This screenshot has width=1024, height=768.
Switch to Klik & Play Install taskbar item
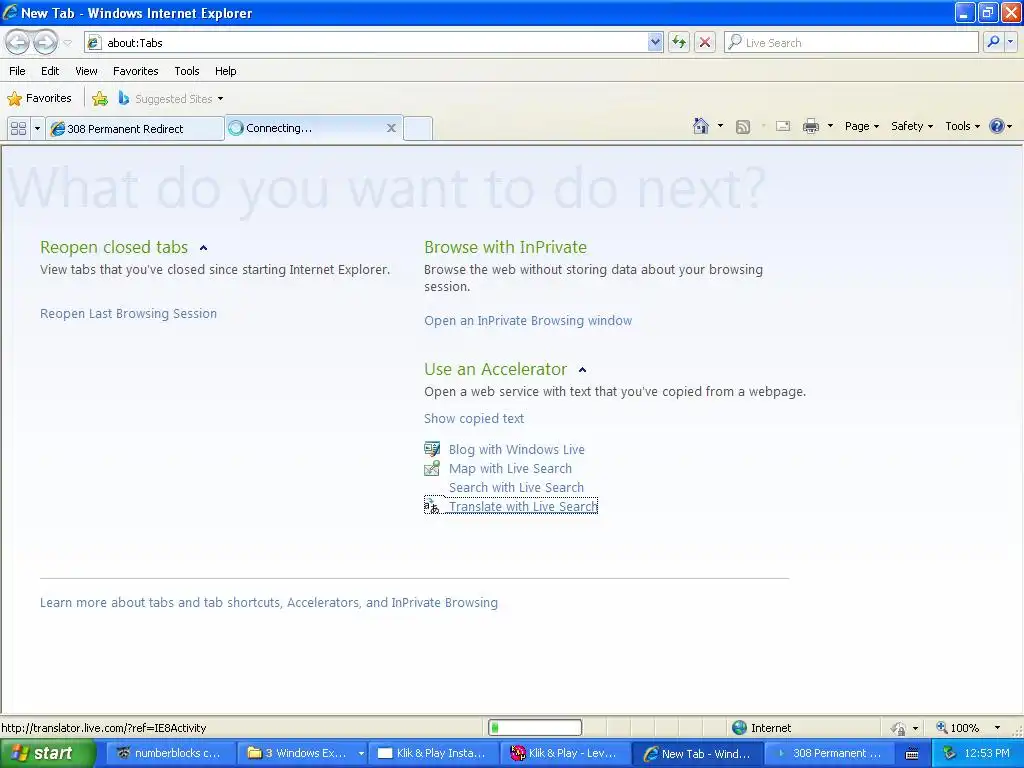(x=433, y=753)
